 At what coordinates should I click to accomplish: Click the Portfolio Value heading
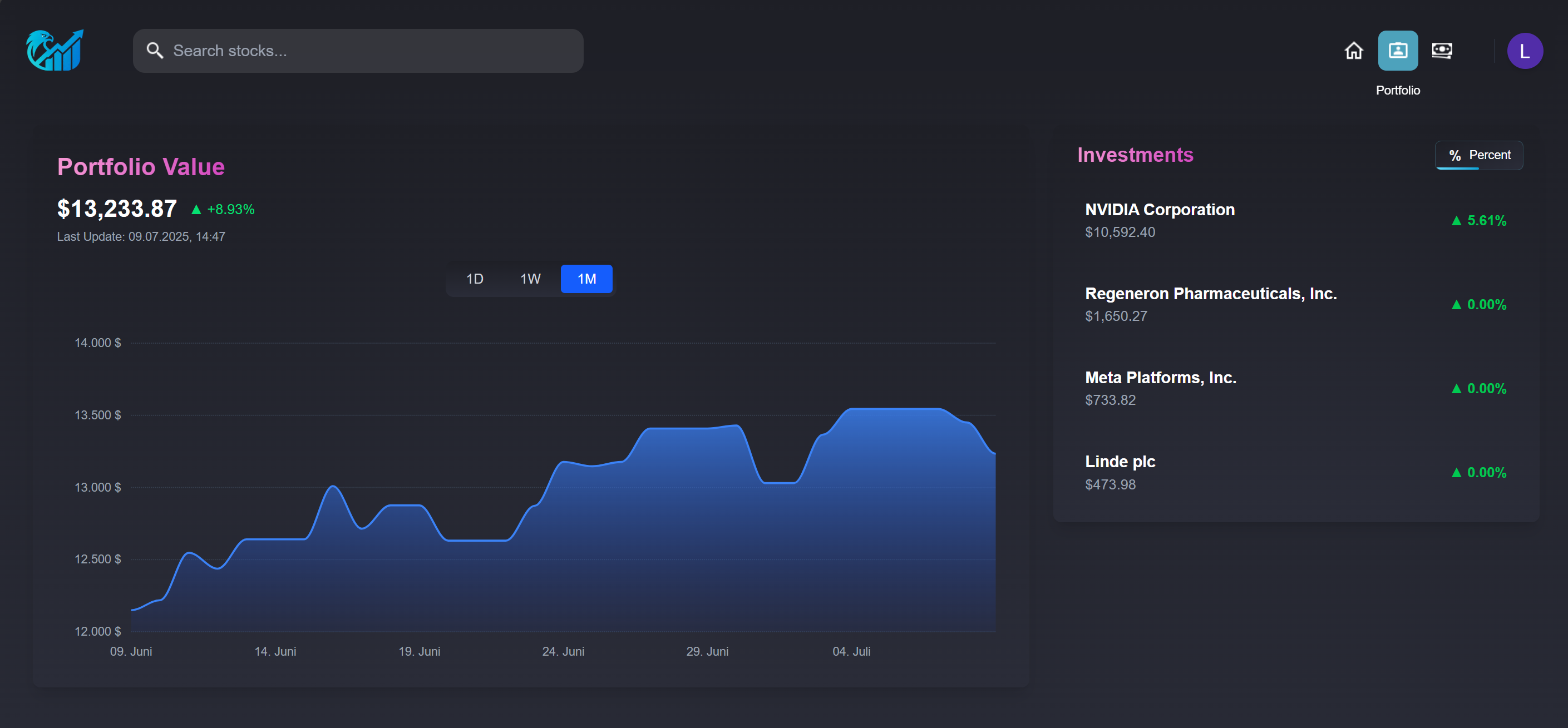tap(141, 167)
